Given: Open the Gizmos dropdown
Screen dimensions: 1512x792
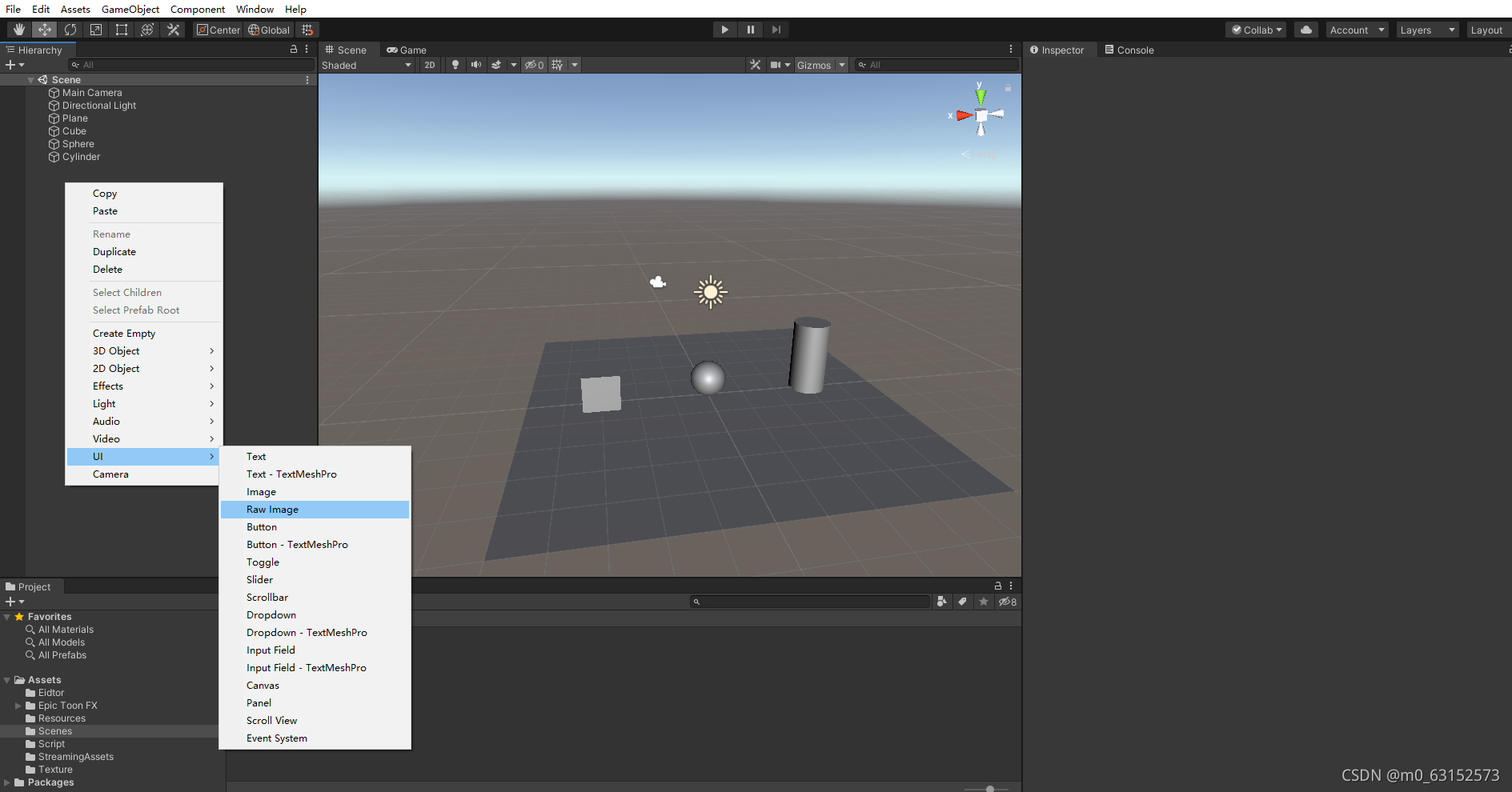Looking at the screenshot, I should pos(820,65).
